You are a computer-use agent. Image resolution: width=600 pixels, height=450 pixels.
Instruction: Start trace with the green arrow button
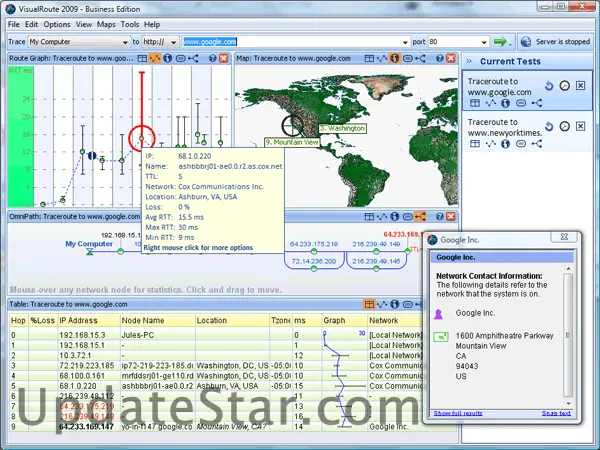coord(500,41)
